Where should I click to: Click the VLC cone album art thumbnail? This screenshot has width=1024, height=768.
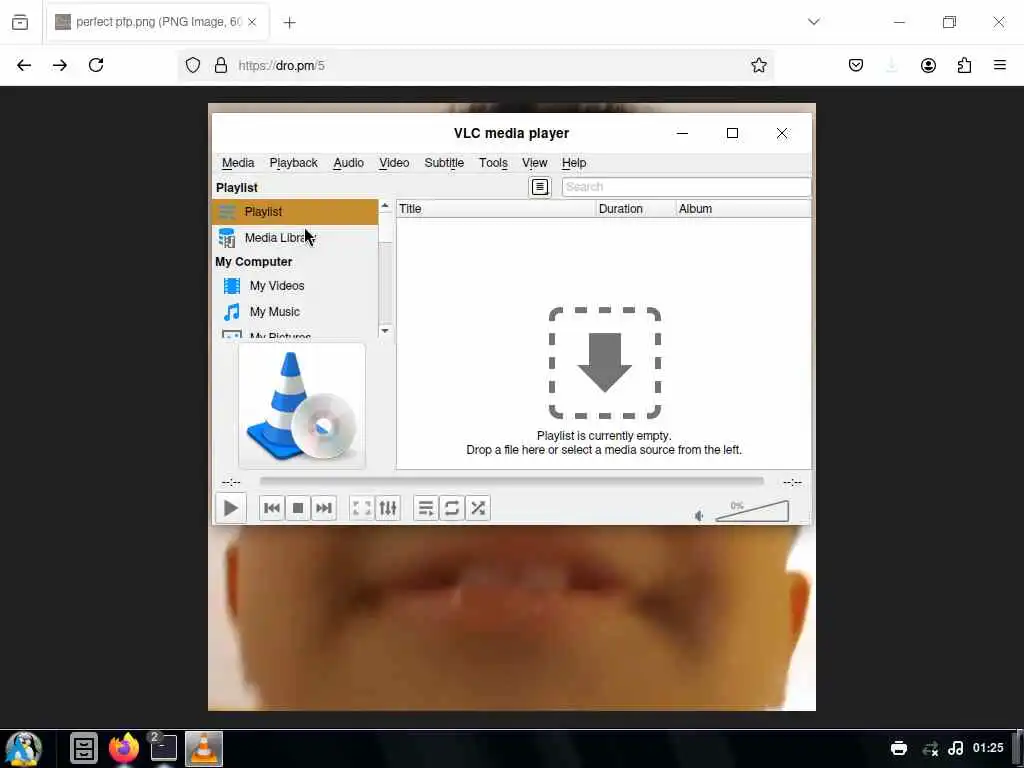click(302, 406)
